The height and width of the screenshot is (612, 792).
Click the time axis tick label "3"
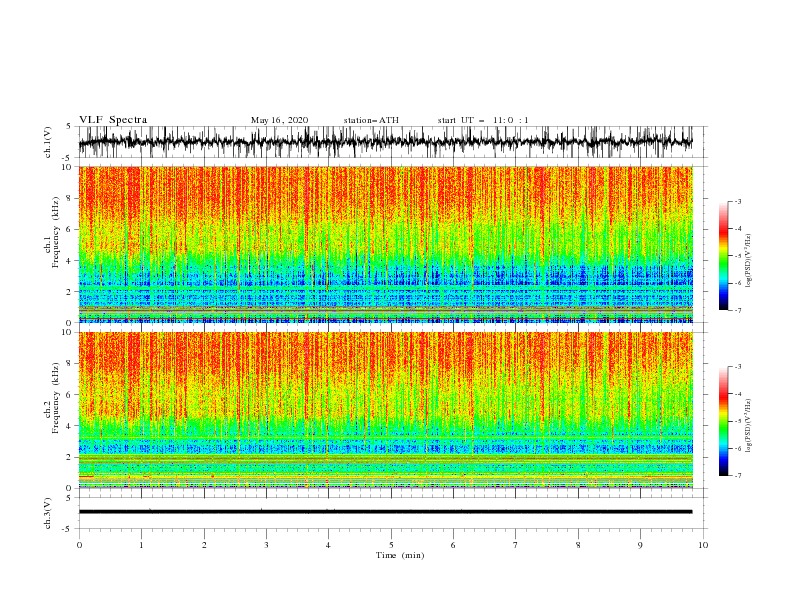[266, 545]
